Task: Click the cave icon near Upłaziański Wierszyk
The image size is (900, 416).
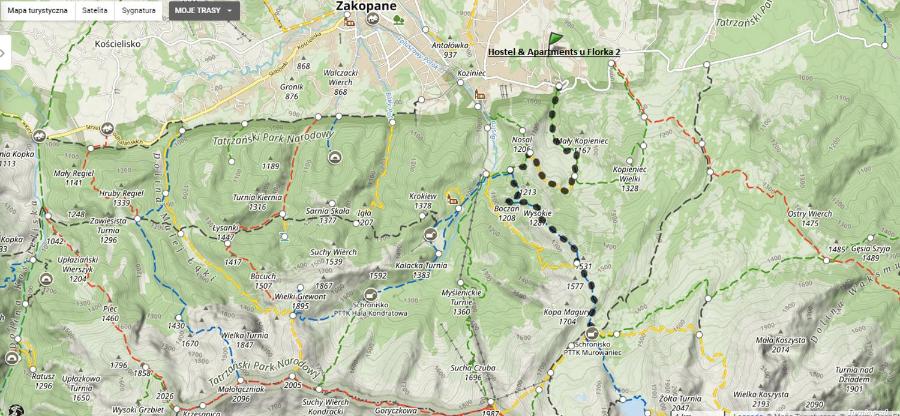Action: [46, 279]
